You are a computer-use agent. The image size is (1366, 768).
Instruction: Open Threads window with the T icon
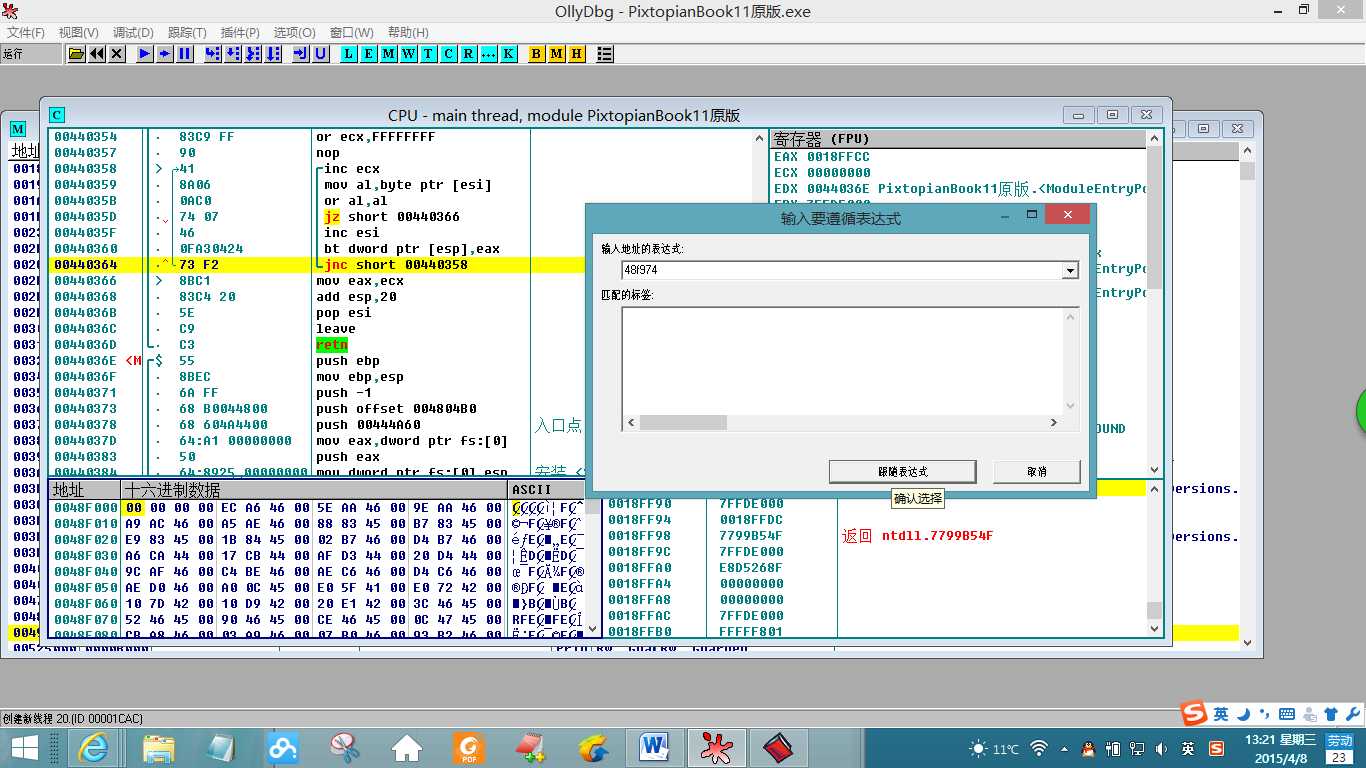click(x=429, y=54)
